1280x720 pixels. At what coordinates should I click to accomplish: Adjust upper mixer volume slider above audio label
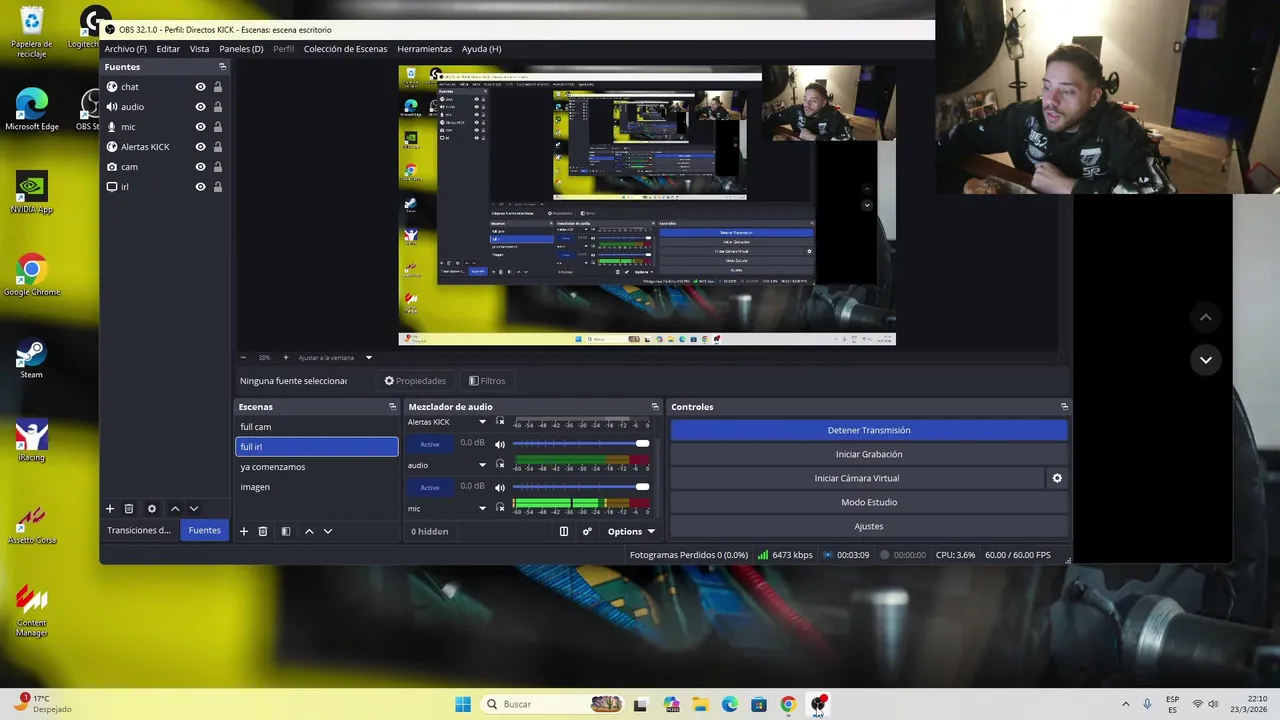pyautogui.click(x=580, y=443)
